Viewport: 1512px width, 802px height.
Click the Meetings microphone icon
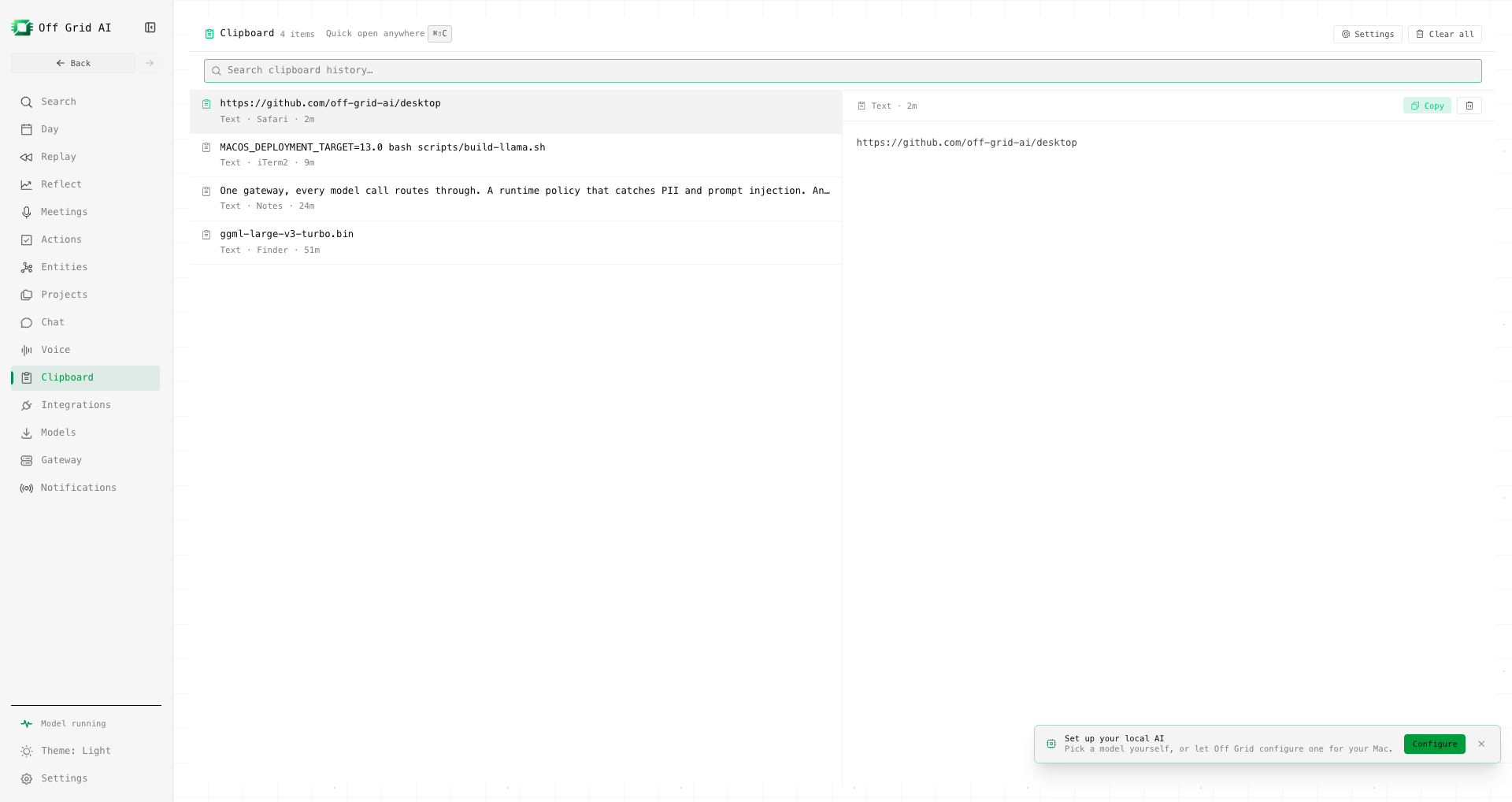pos(27,212)
